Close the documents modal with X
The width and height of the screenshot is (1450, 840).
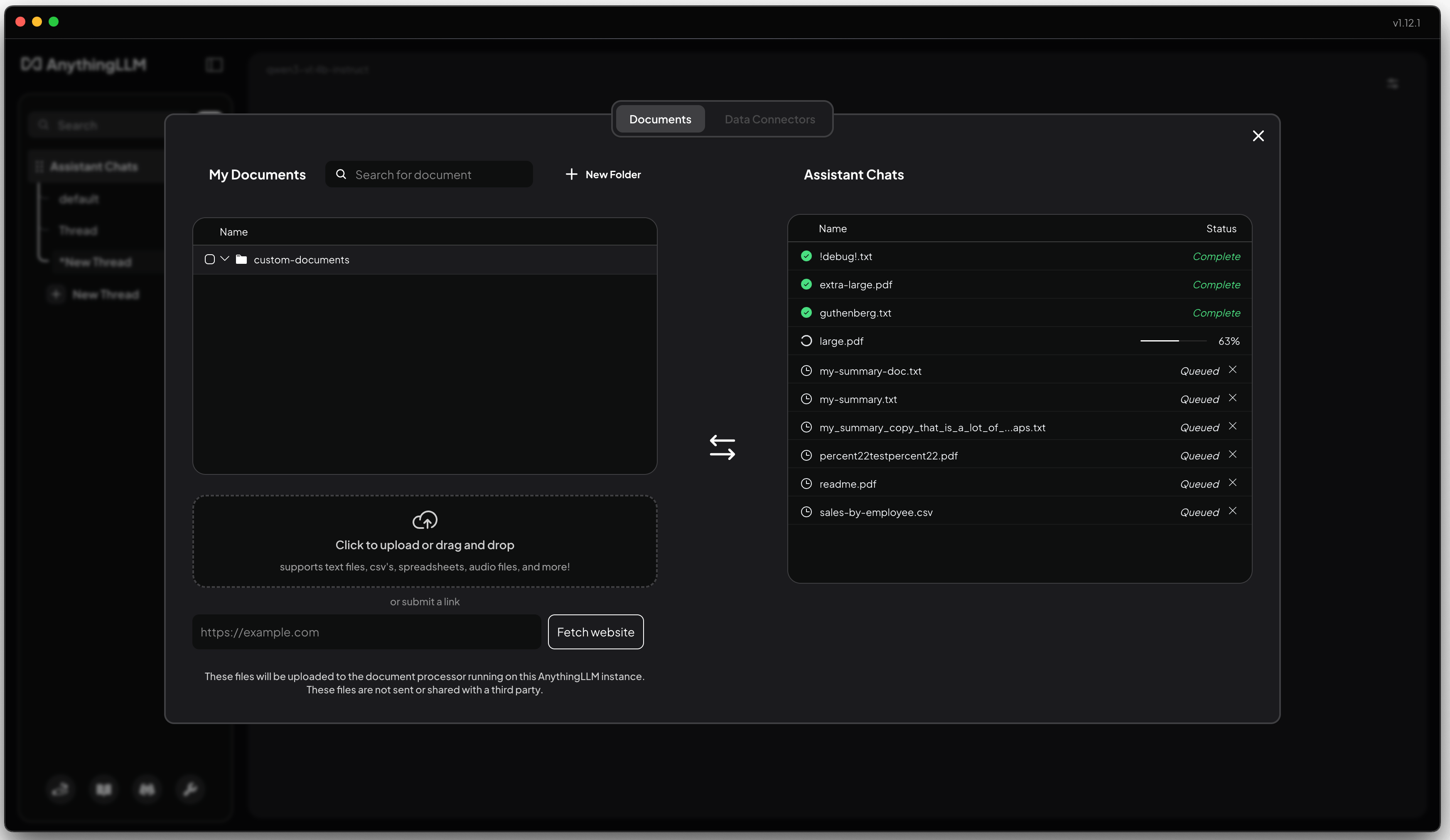[1258, 136]
